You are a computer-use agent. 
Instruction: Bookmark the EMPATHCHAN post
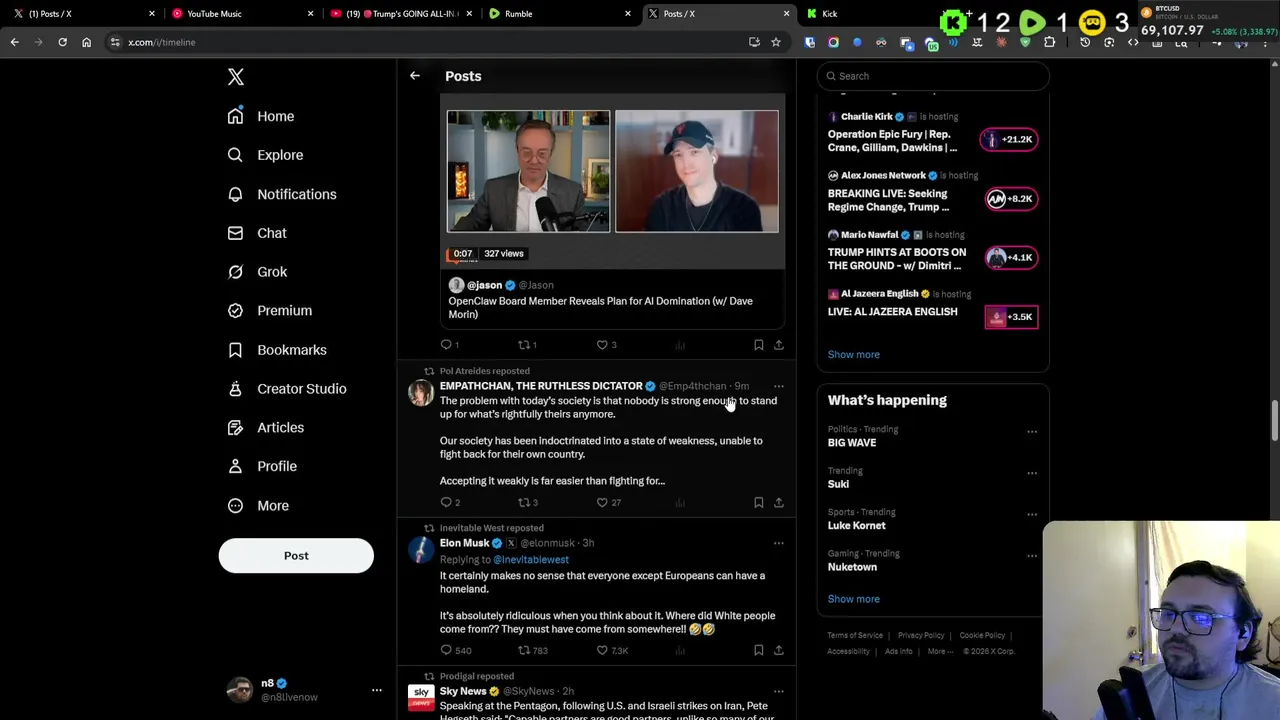click(759, 503)
